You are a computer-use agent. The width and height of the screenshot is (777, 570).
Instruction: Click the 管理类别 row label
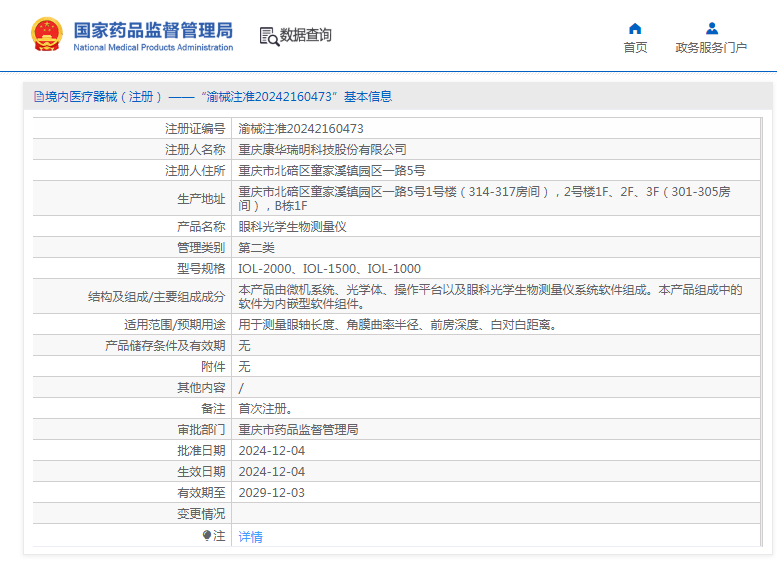coord(201,248)
